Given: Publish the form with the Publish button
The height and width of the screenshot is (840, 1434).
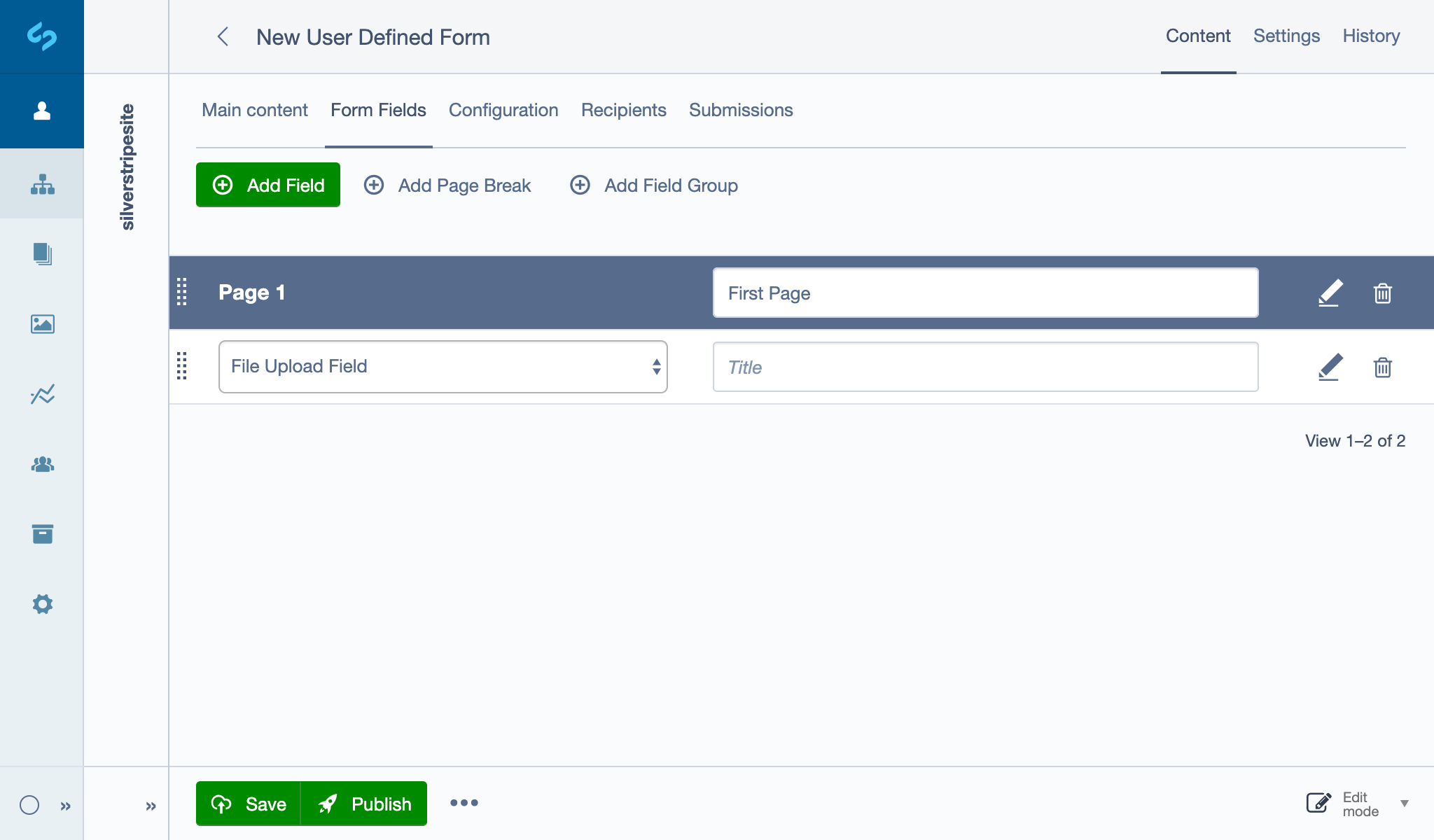Looking at the screenshot, I should click(365, 804).
